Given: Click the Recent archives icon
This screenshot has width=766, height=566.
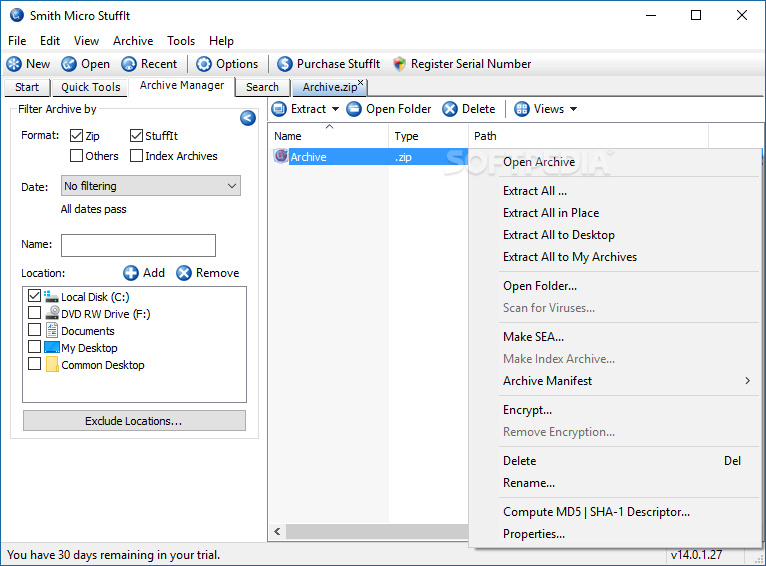Looking at the screenshot, I should pyautogui.click(x=129, y=64).
